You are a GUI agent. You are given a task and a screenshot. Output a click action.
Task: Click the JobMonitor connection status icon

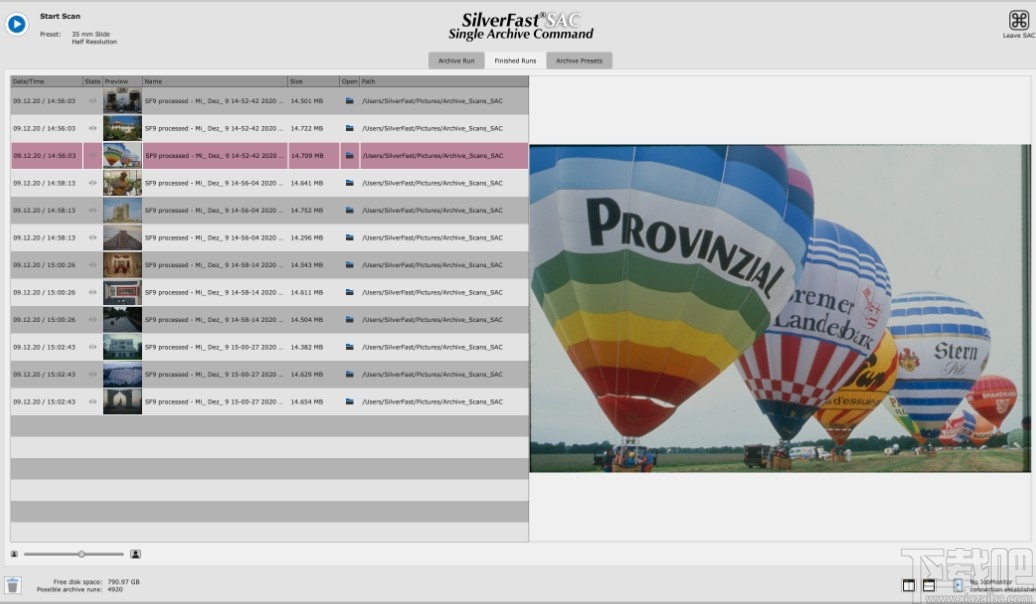(x=958, y=585)
